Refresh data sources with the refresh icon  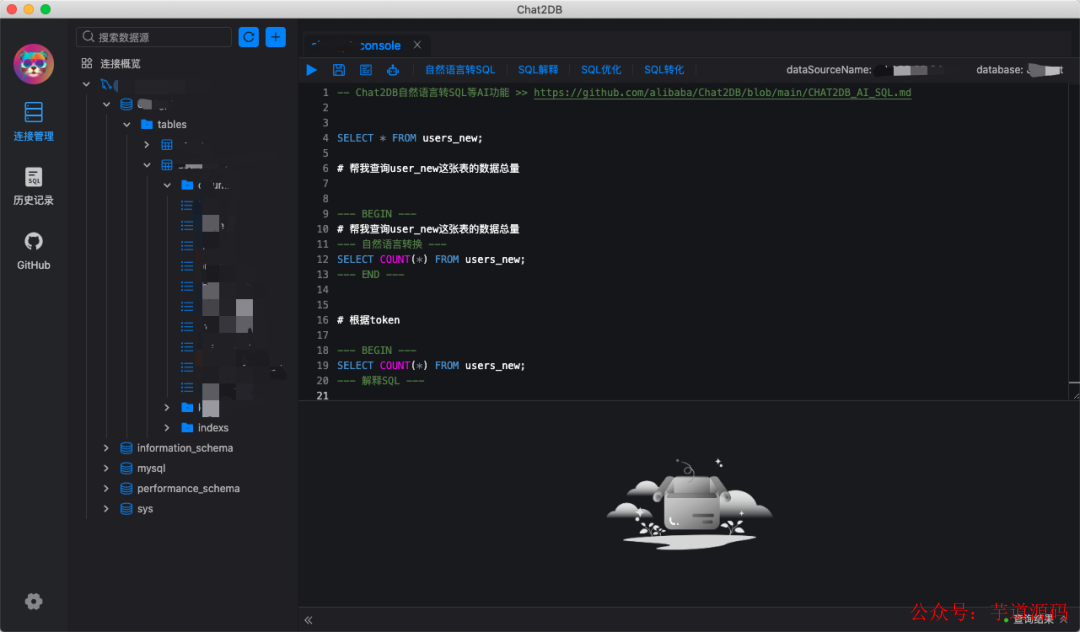point(248,36)
